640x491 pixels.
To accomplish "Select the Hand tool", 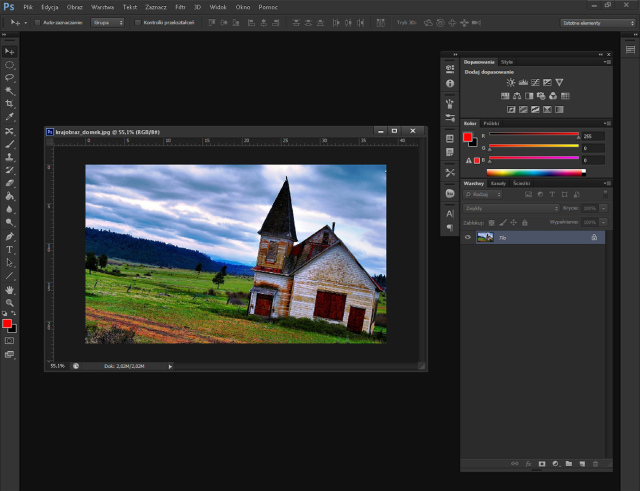I will [x=9, y=290].
